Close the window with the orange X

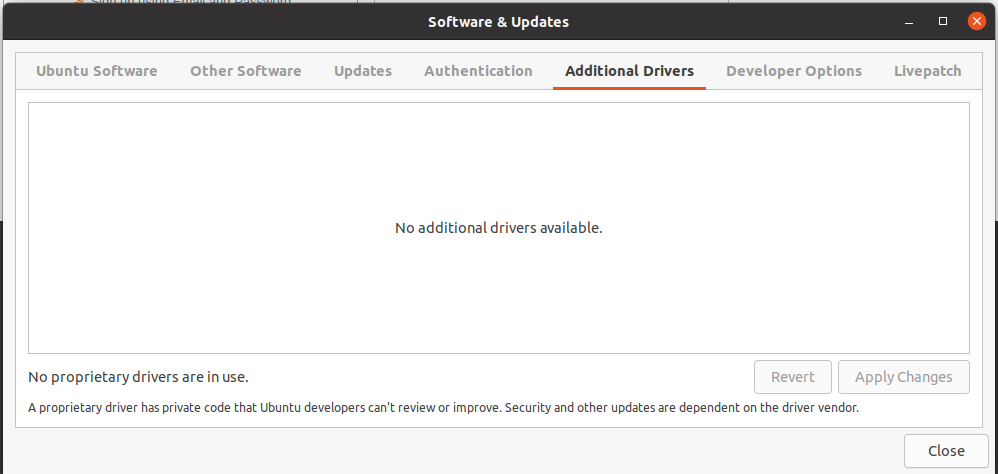(977, 22)
